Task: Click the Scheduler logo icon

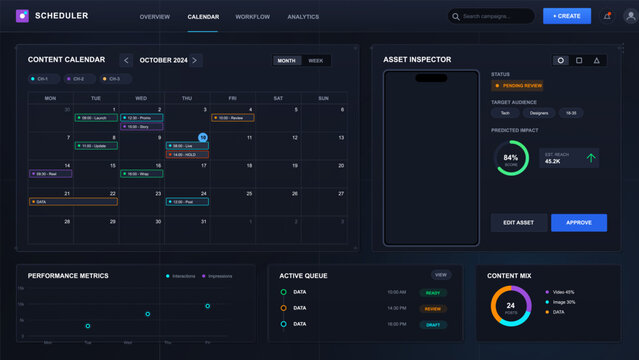Action: [22, 16]
